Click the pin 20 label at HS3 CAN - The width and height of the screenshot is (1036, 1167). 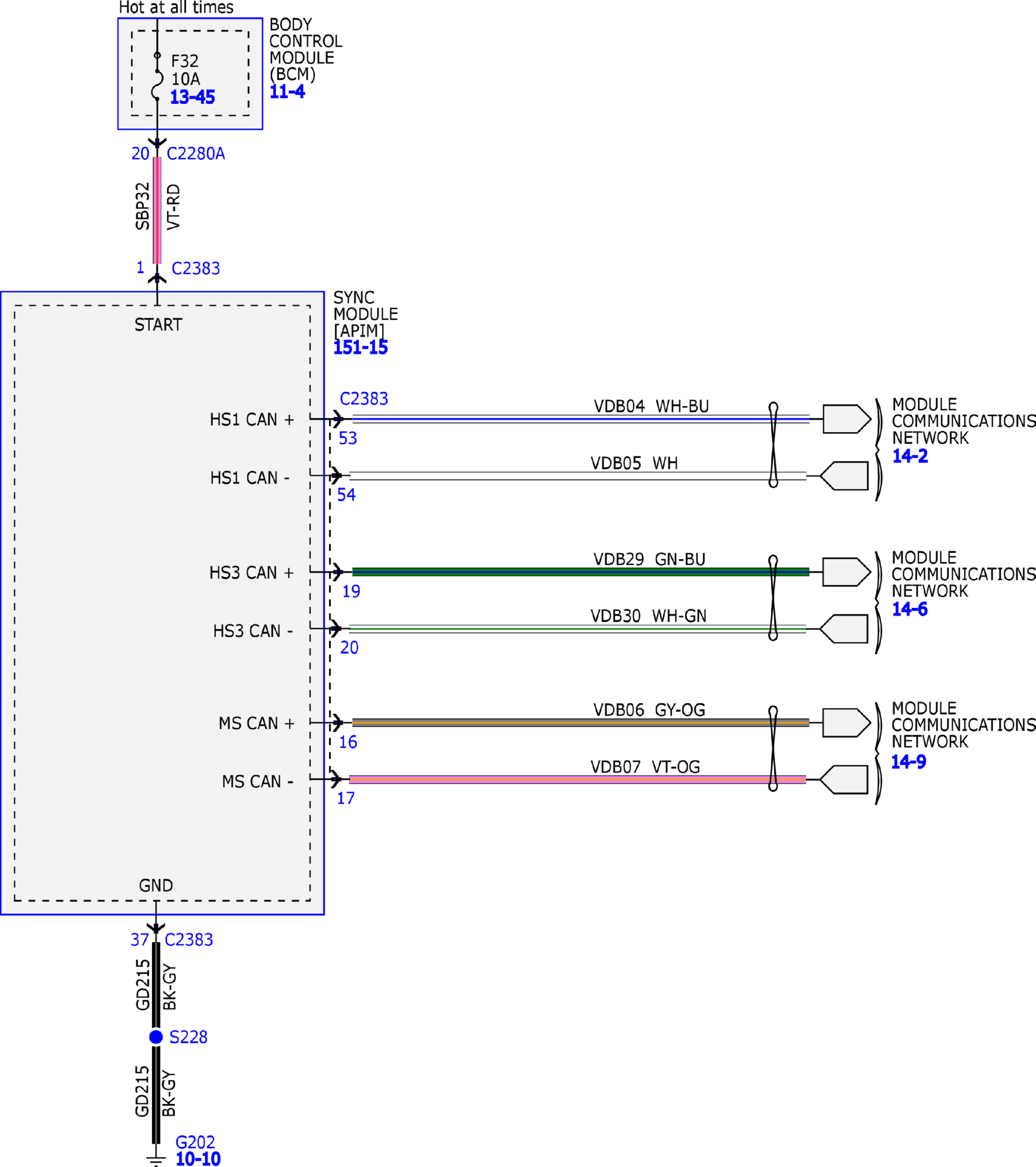(349, 647)
